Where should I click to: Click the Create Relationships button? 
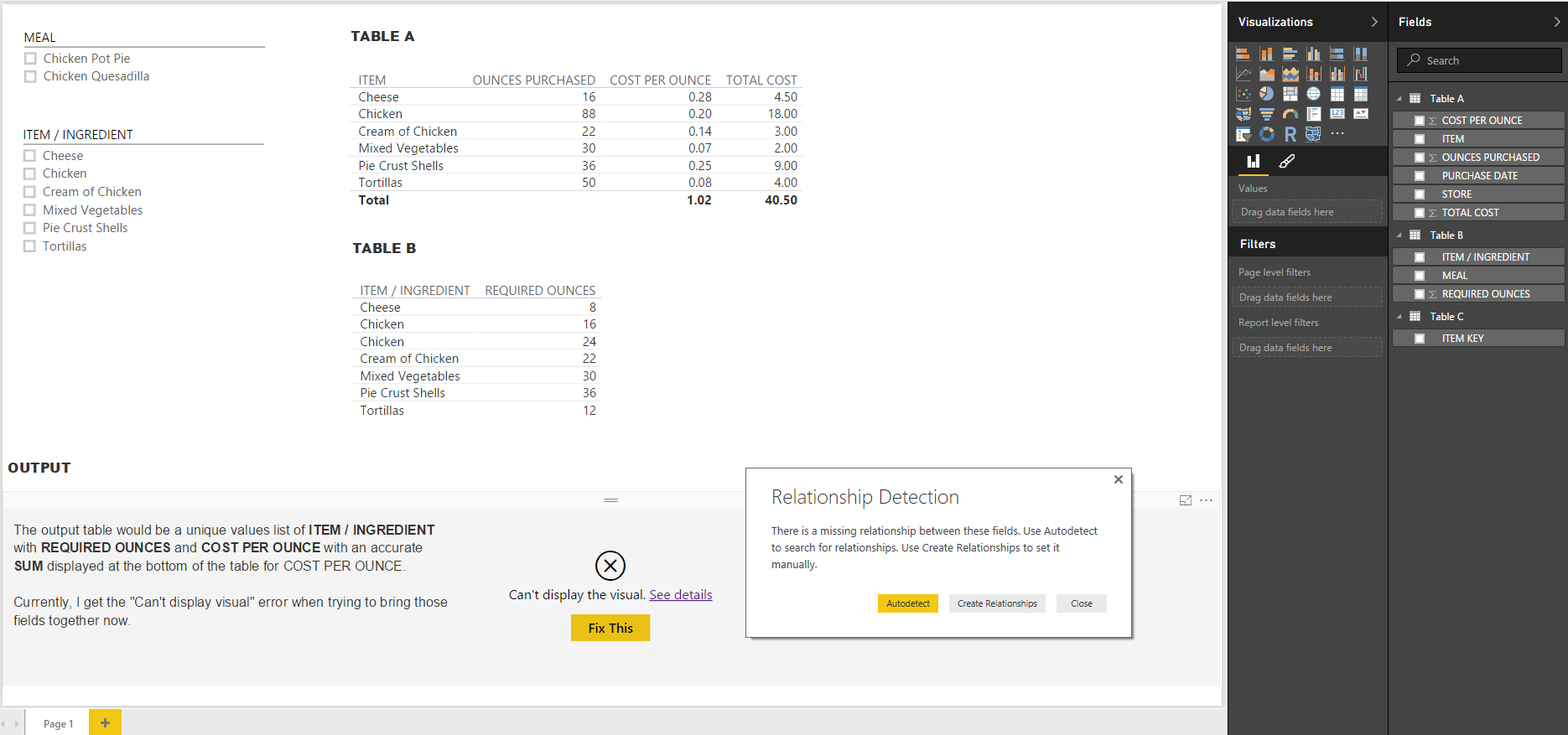tap(997, 603)
